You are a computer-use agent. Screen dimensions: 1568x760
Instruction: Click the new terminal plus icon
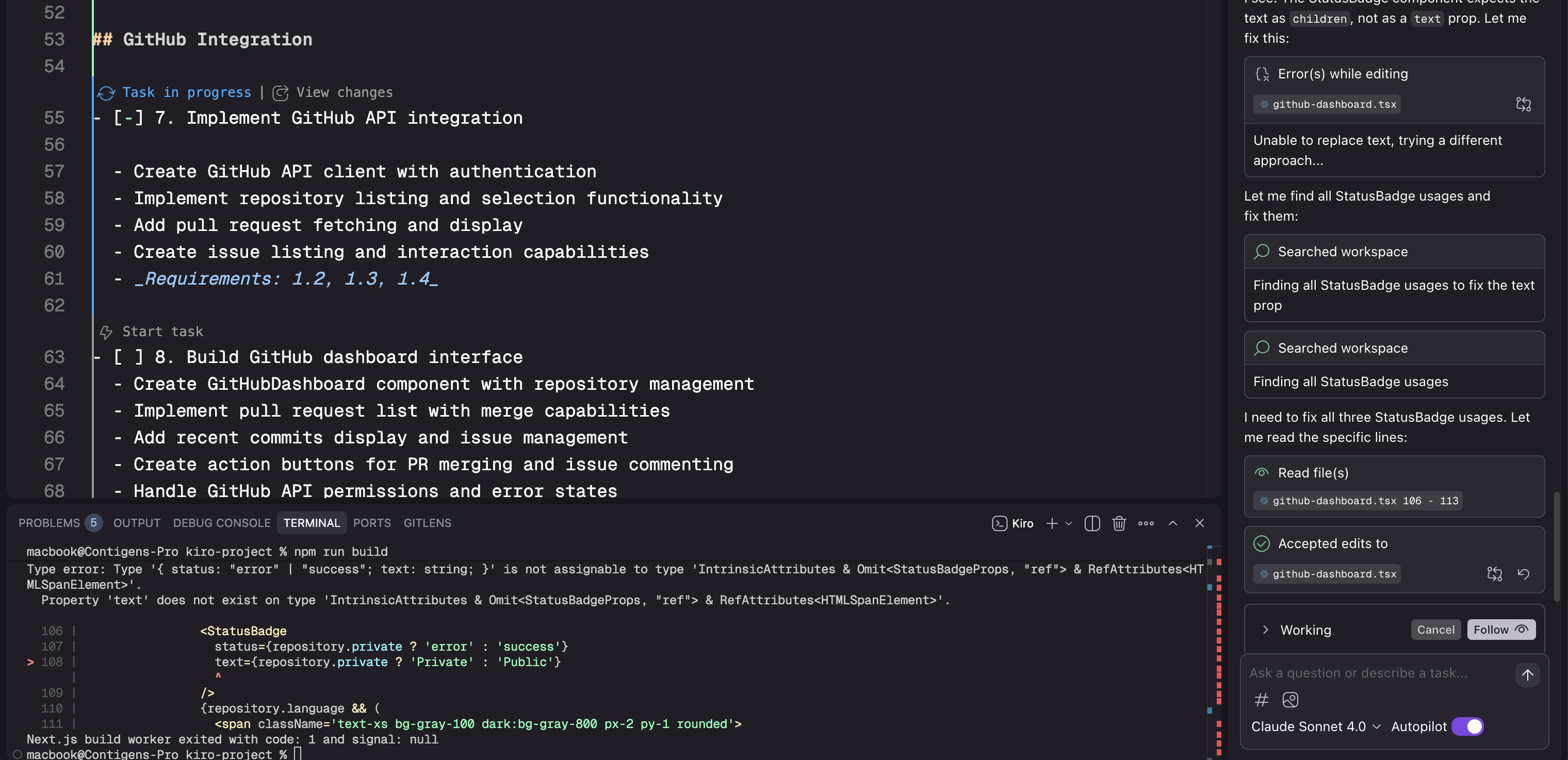point(1051,523)
